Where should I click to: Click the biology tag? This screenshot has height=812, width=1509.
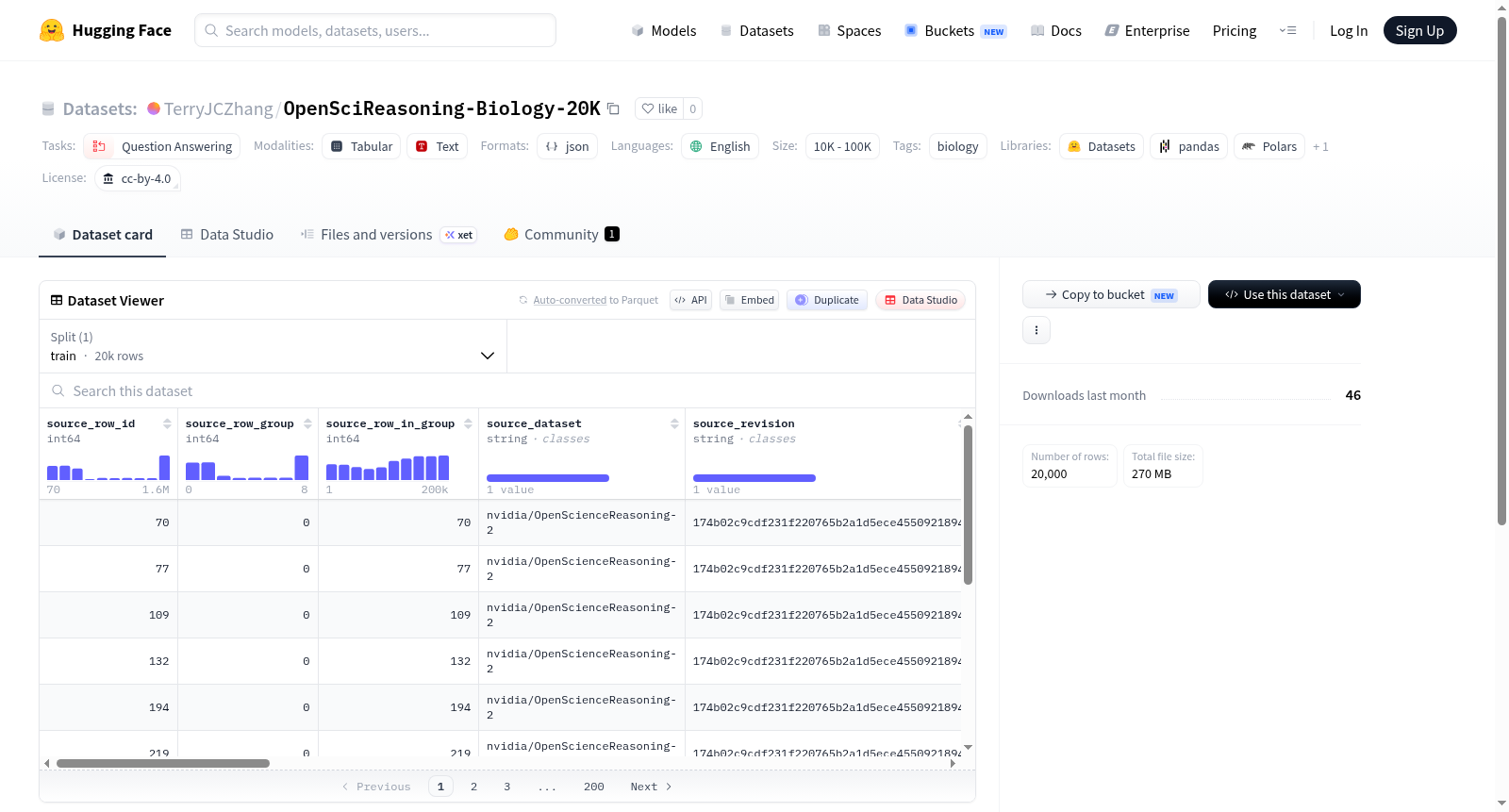tap(958, 146)
